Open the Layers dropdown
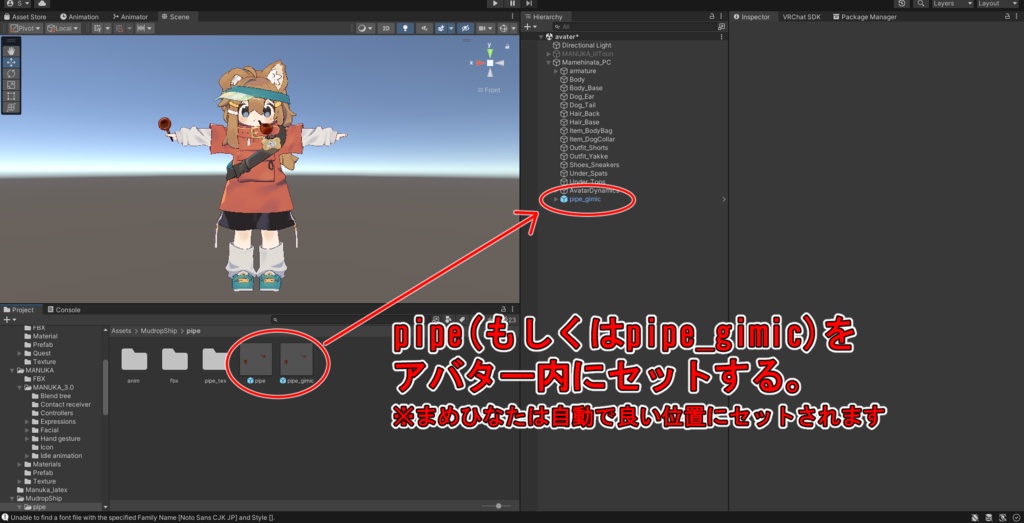 (952, 3)
